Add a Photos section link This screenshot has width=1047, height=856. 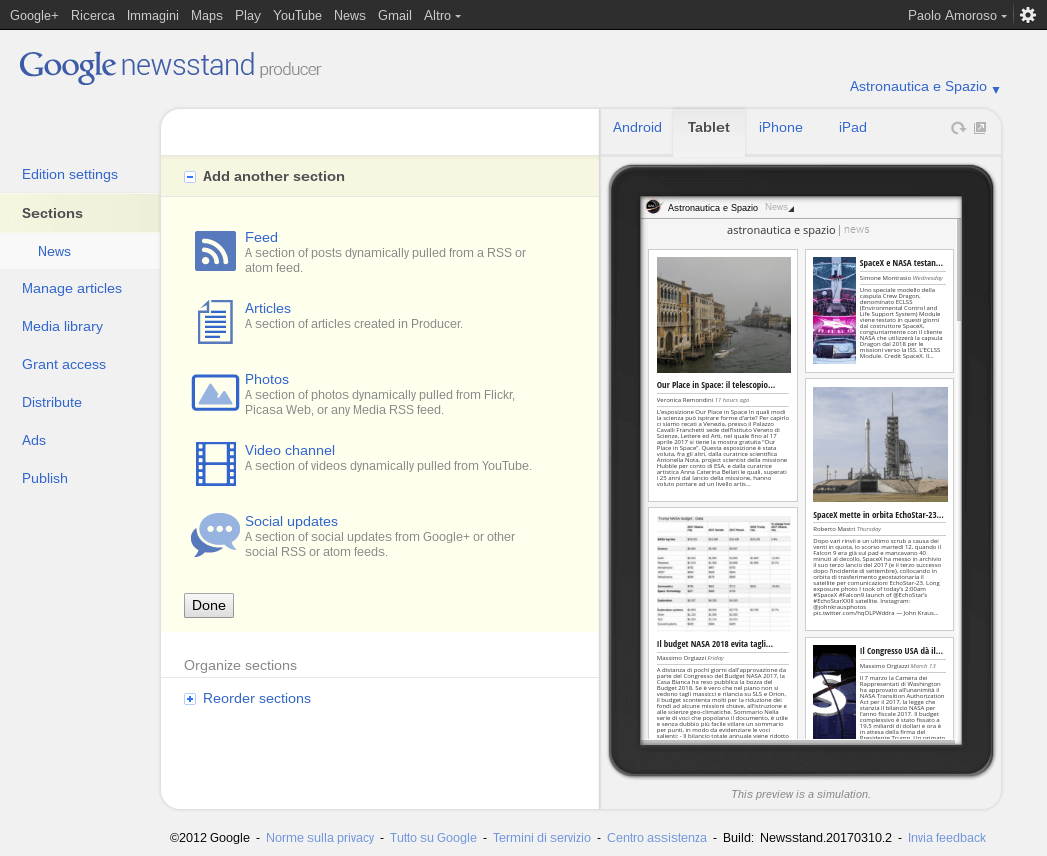(267, 379)
